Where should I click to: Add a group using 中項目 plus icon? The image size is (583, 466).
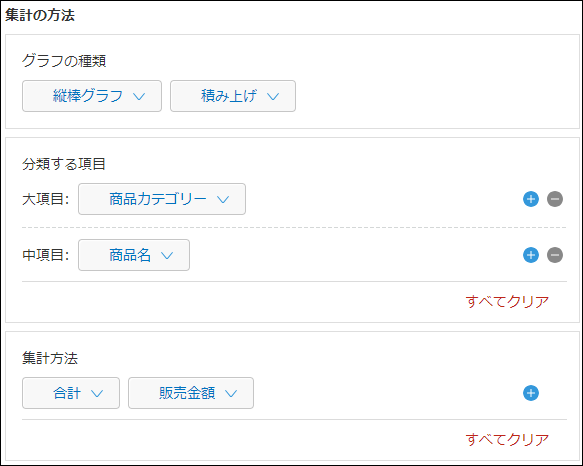pyautogui.click(x=531, y=255)
